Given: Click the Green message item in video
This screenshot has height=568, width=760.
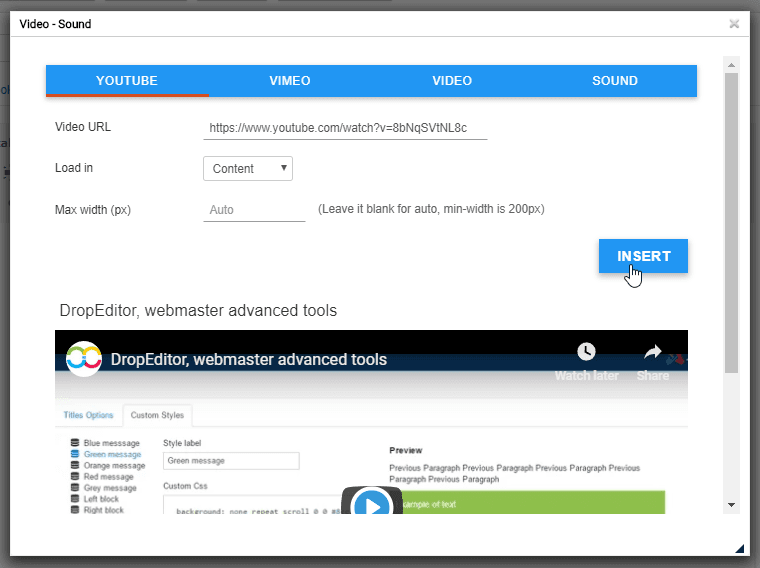Looking at the screenshot, I should (x=112, y=454).
